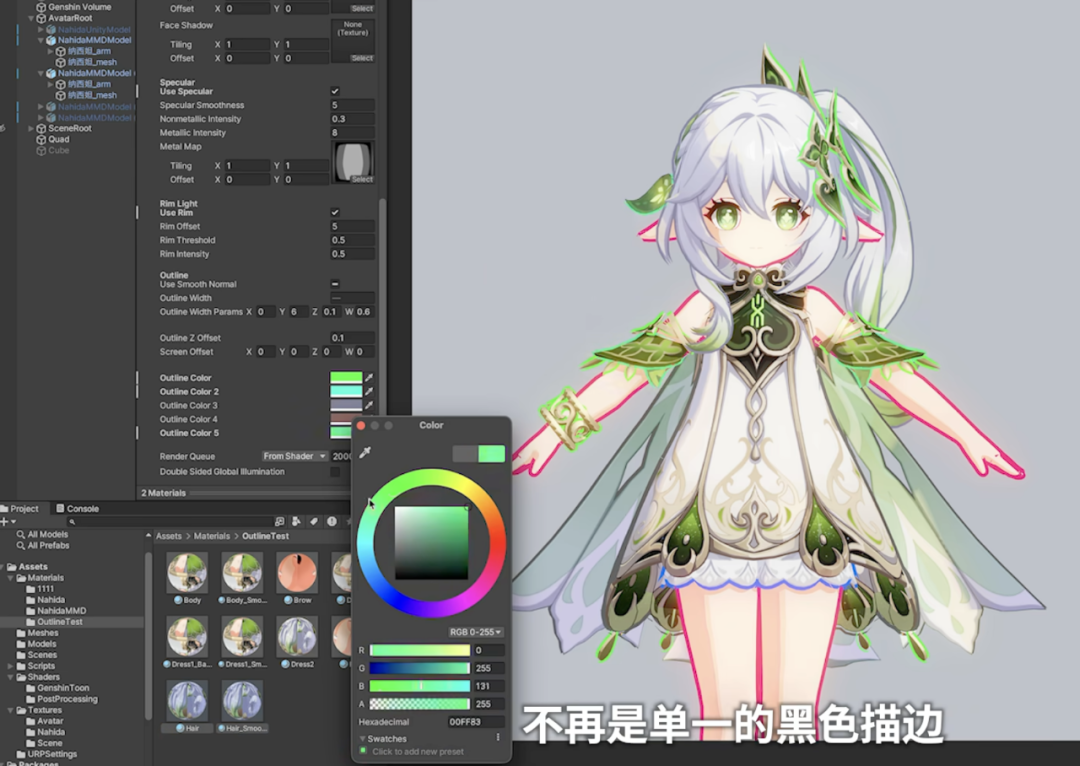The width and height of the screenshot is (1080, 766).
Task: Open swatches options kebab menu
Action: pos(498,738)
